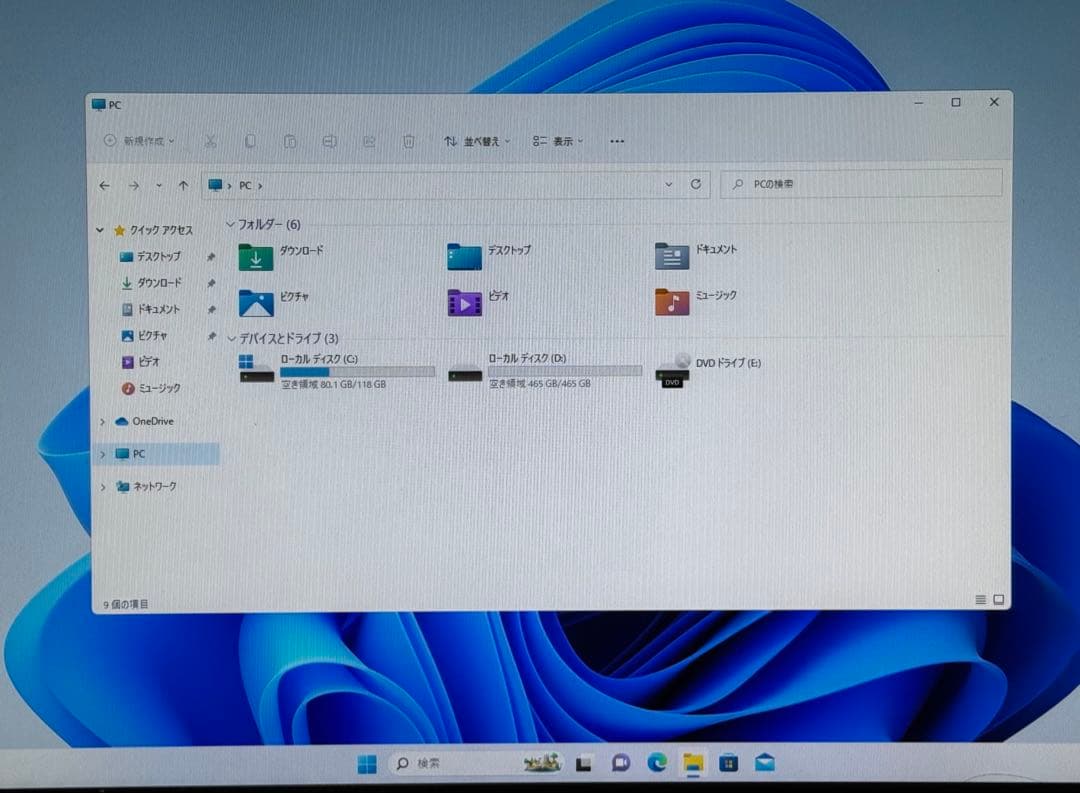1080x793 pixels.
Task: Expand the OneDrive tree item
Action: (x=102, y=421)
